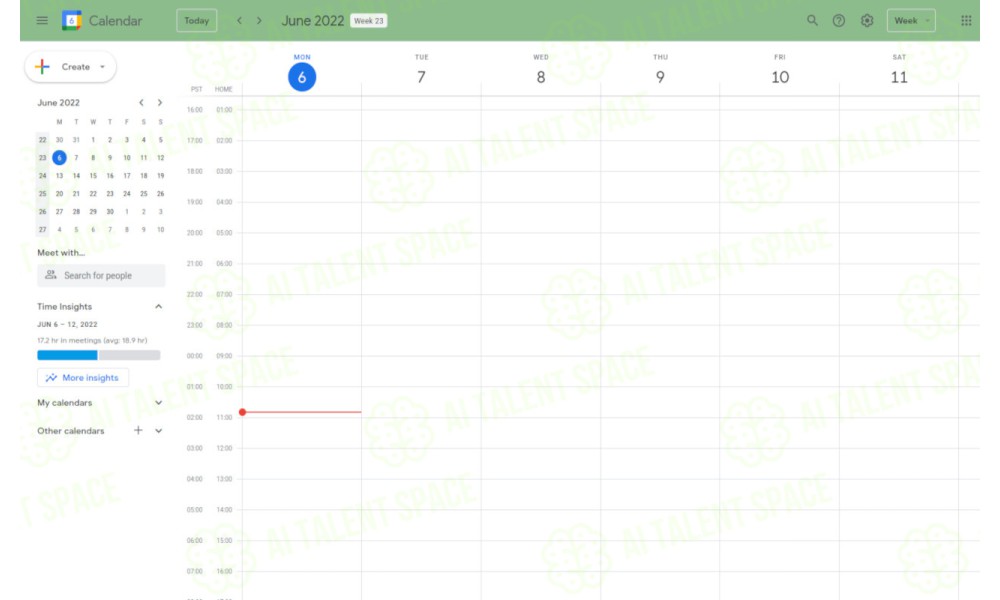1000x600 pixels.
Task: Click the PST timezone label
Action: 196,89
